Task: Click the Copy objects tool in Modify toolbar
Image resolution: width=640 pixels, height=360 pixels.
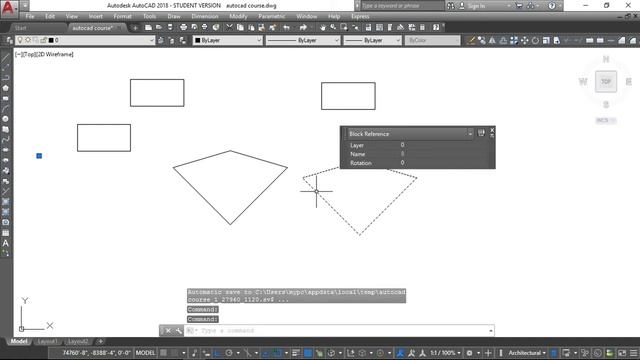Action: 482,40
